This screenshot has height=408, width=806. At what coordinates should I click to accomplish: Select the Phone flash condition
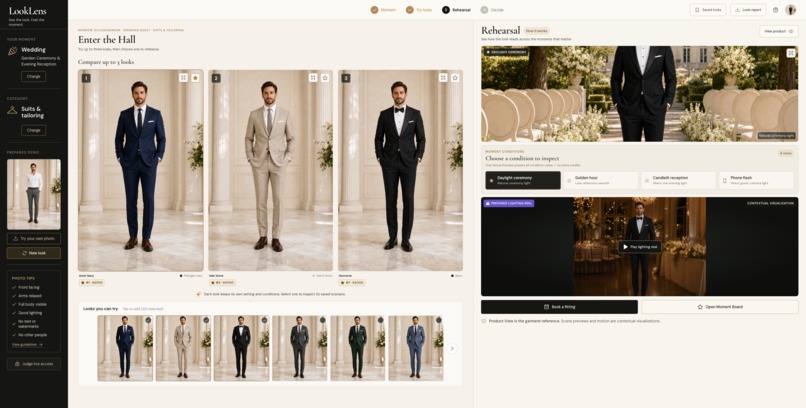756,180
